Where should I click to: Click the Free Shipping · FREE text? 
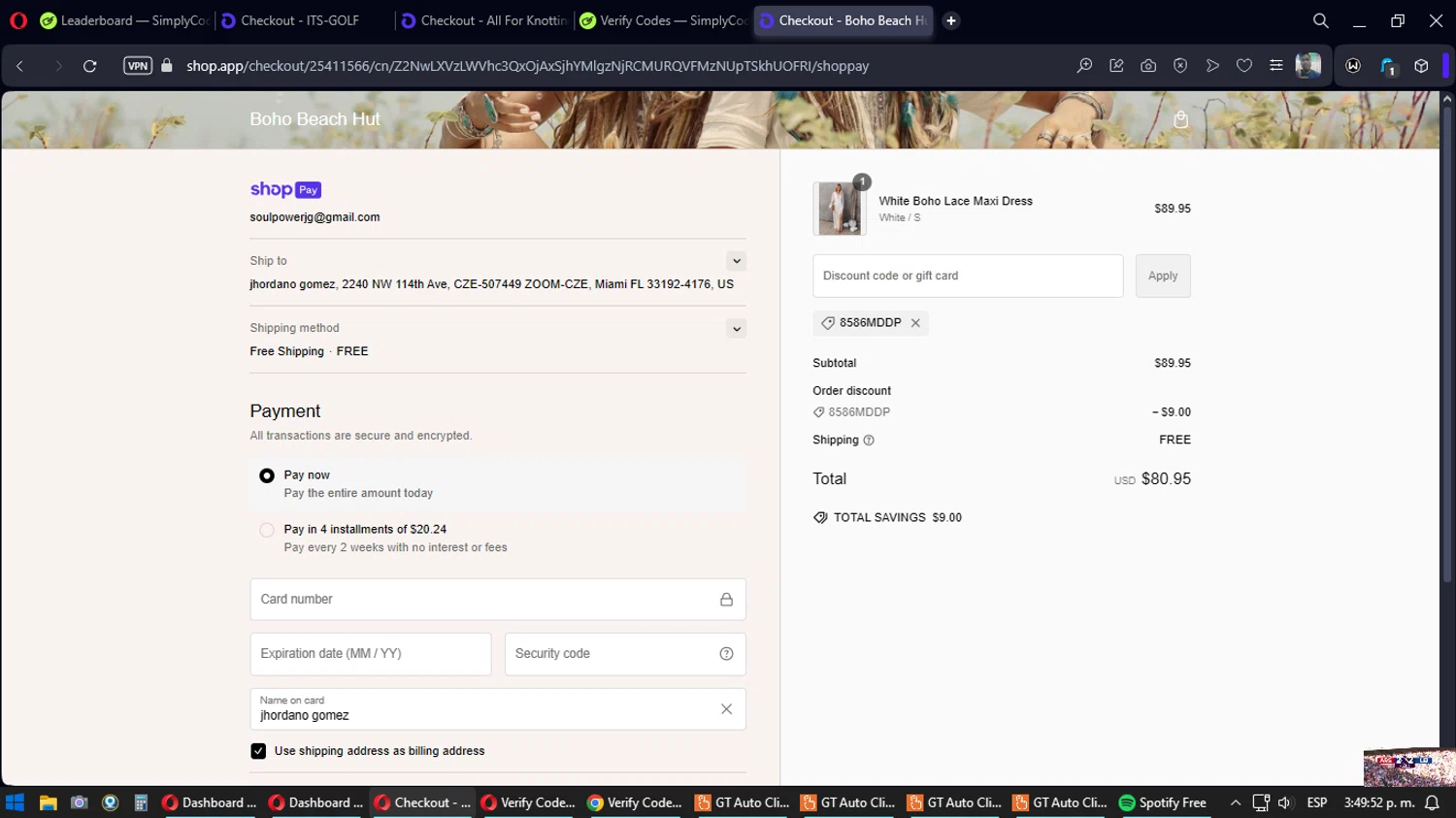tap(309, 351)
